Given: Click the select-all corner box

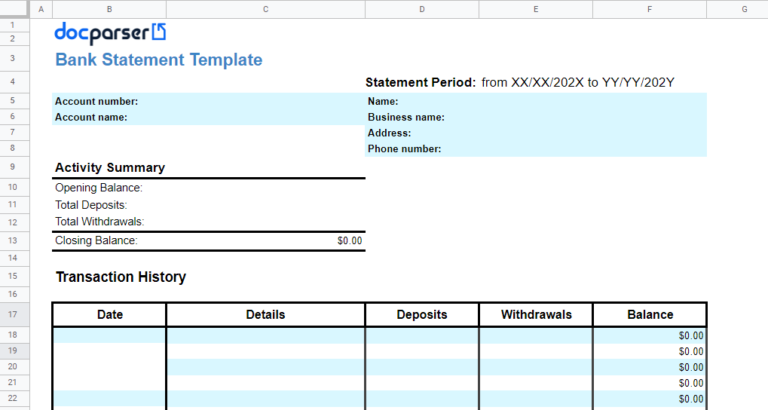Looking at the screenshot, I should coord(14,9).
